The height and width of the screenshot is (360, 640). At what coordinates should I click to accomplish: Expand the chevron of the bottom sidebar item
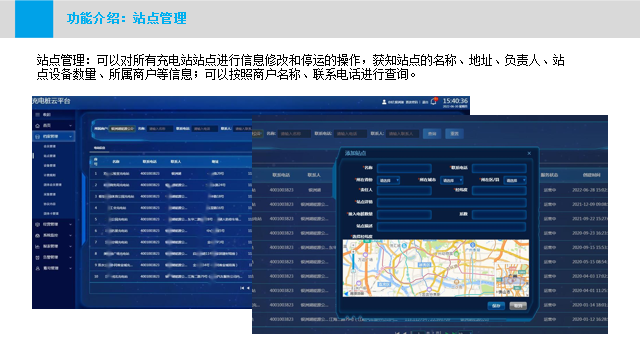click(x=70, y=269)
